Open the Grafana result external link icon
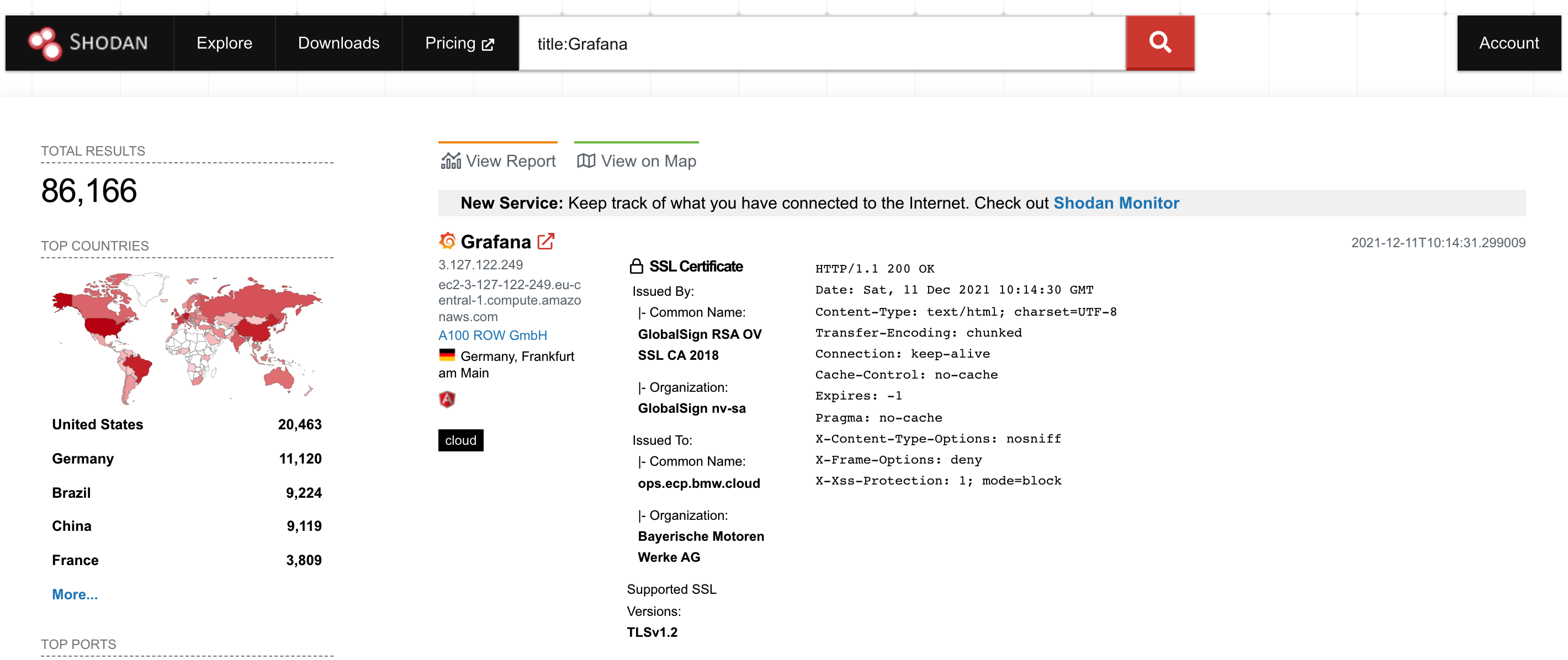The image size is (1568, 660). coord(546,242)
